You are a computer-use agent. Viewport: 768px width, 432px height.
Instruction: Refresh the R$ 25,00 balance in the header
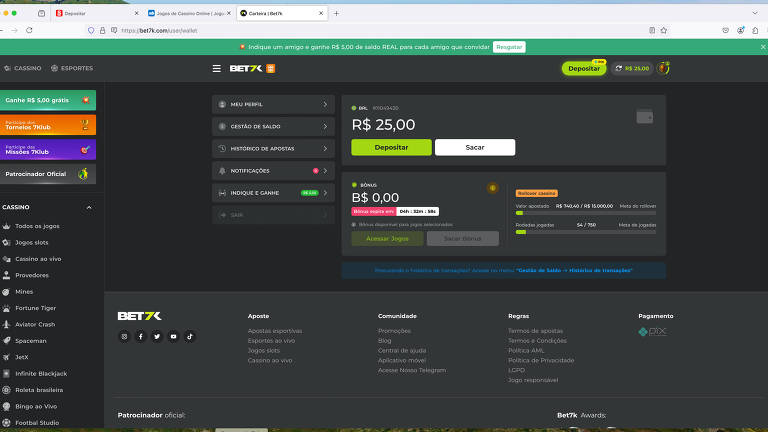tap(619, 69)
